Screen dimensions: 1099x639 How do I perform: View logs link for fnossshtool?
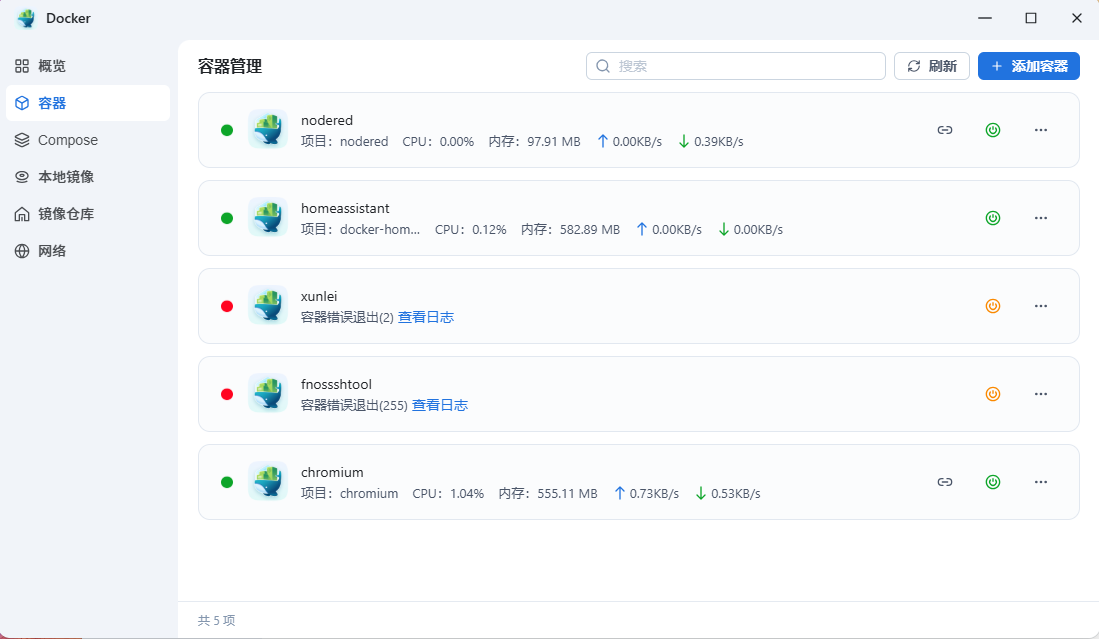coord(439,405)
